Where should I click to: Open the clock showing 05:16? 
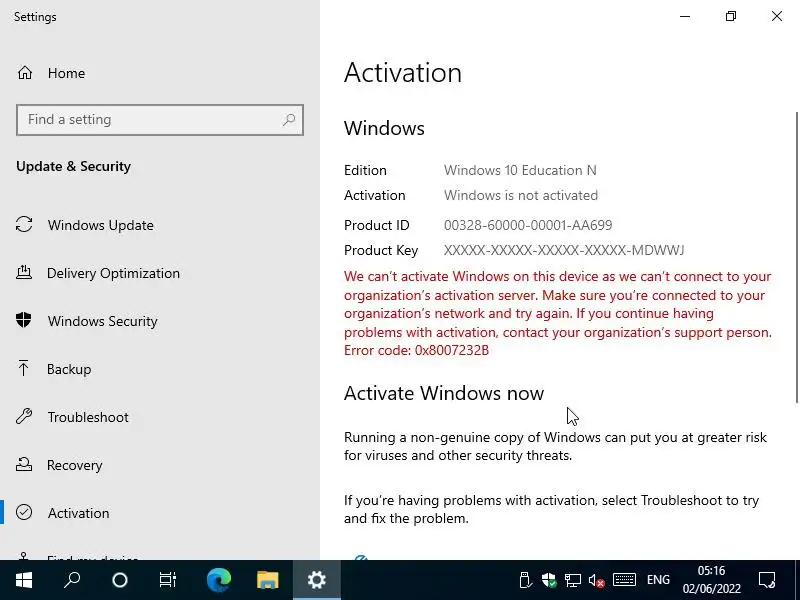tap(712, 580)
